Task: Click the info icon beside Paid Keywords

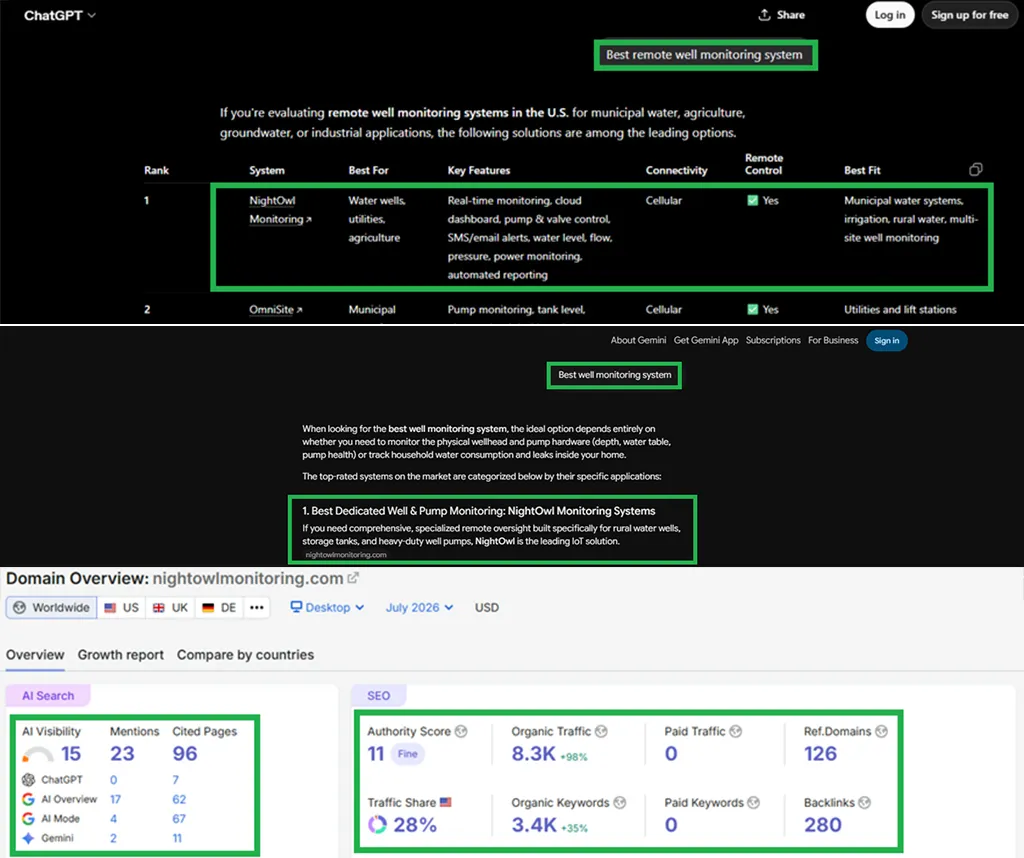Action: 754,802
